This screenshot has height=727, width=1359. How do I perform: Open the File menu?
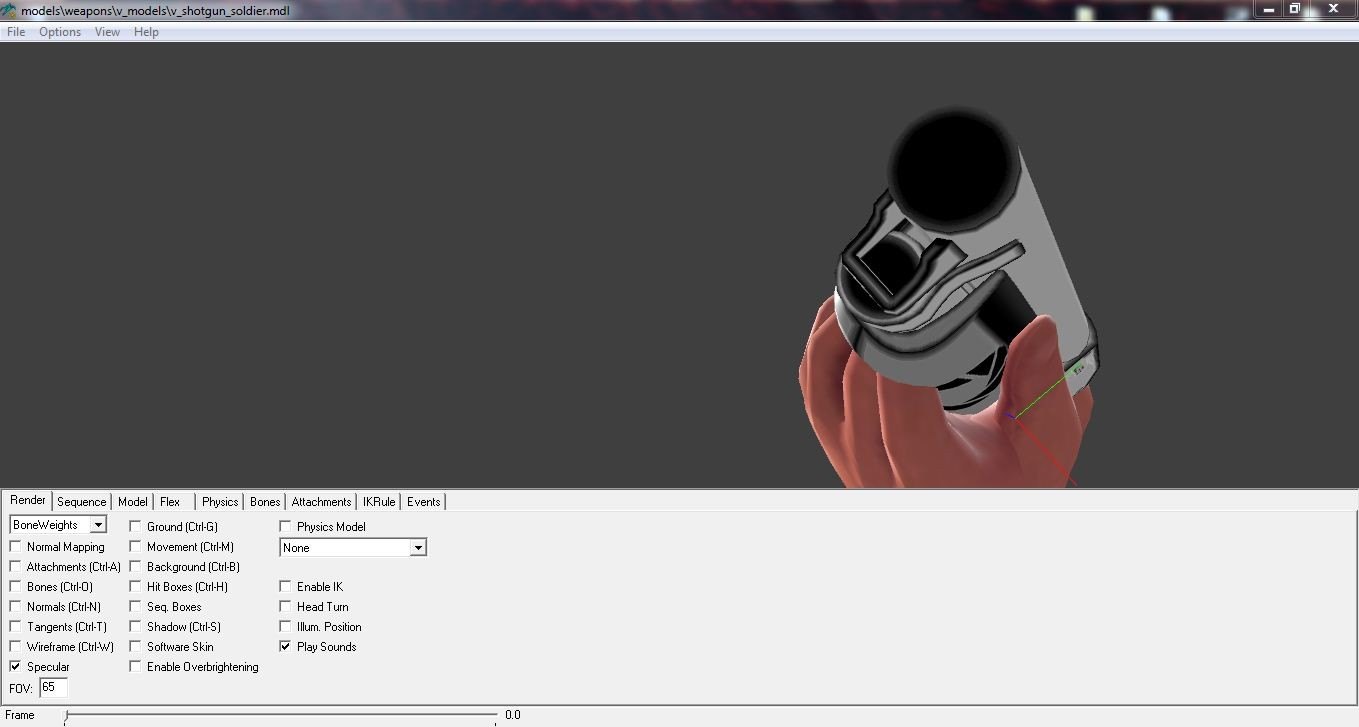(16, 32)
